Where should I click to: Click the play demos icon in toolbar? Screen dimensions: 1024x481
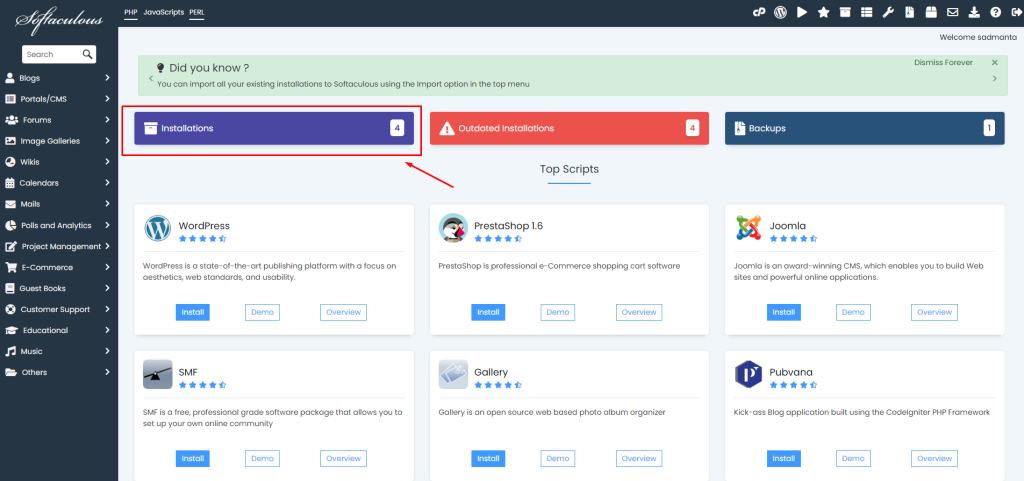[802, 12]
